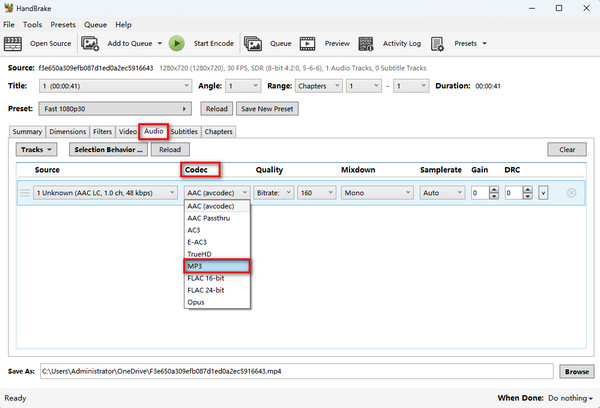Choose E-AC3 in codec list
This screenshot has width=600, height=408.
[217, 242]
